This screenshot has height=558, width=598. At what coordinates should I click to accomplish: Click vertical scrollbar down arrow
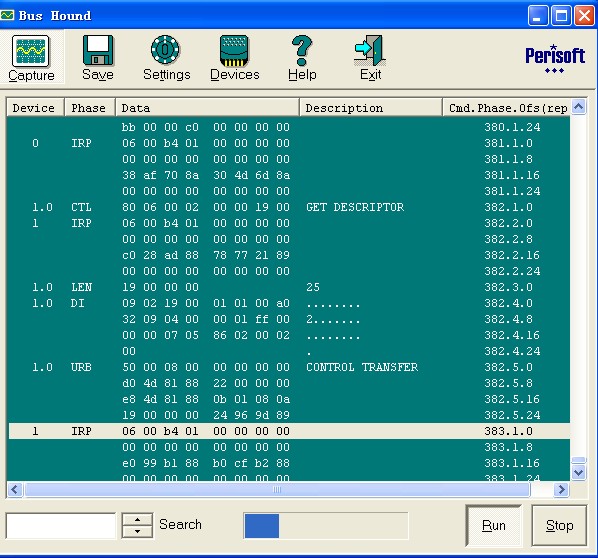point(579,473)
